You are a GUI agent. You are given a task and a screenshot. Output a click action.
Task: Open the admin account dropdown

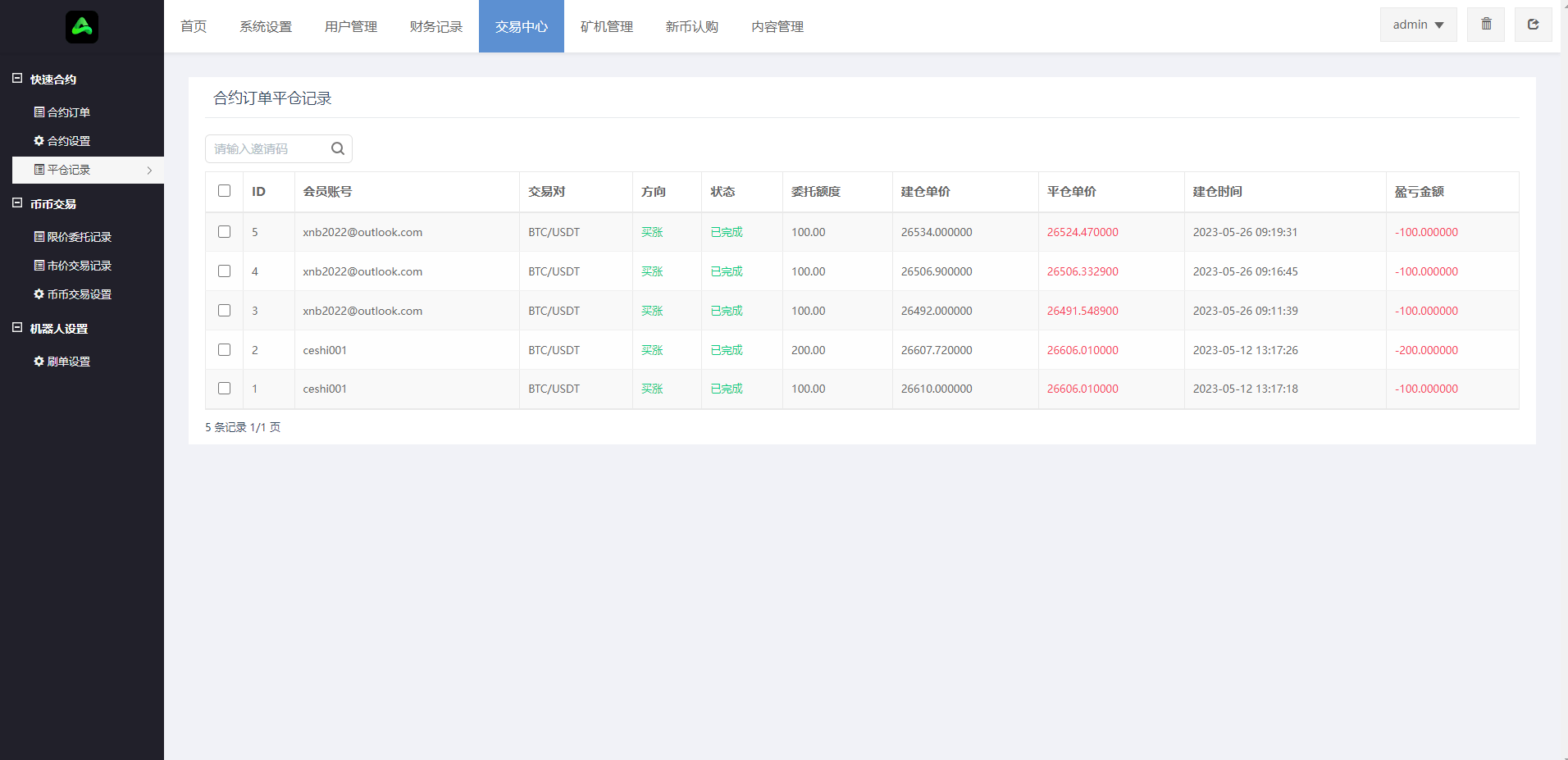[1417, 24]
